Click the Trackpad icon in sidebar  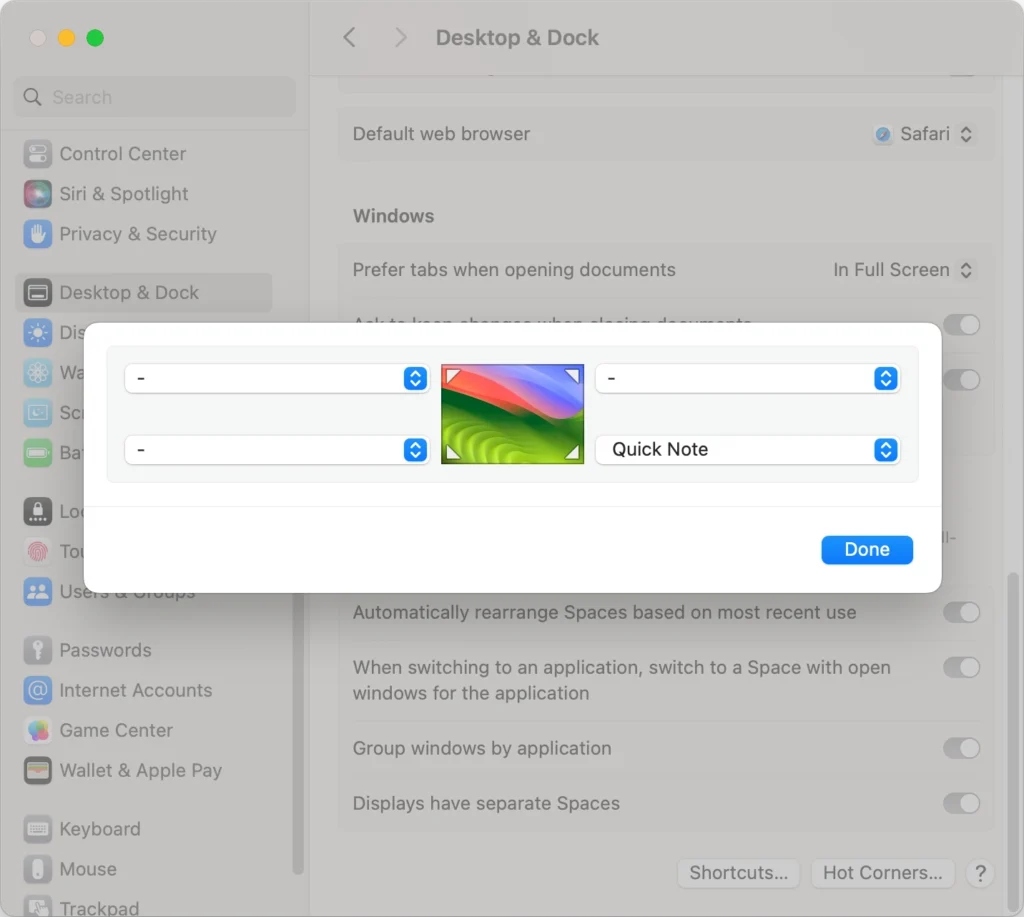tap(37, 908)
